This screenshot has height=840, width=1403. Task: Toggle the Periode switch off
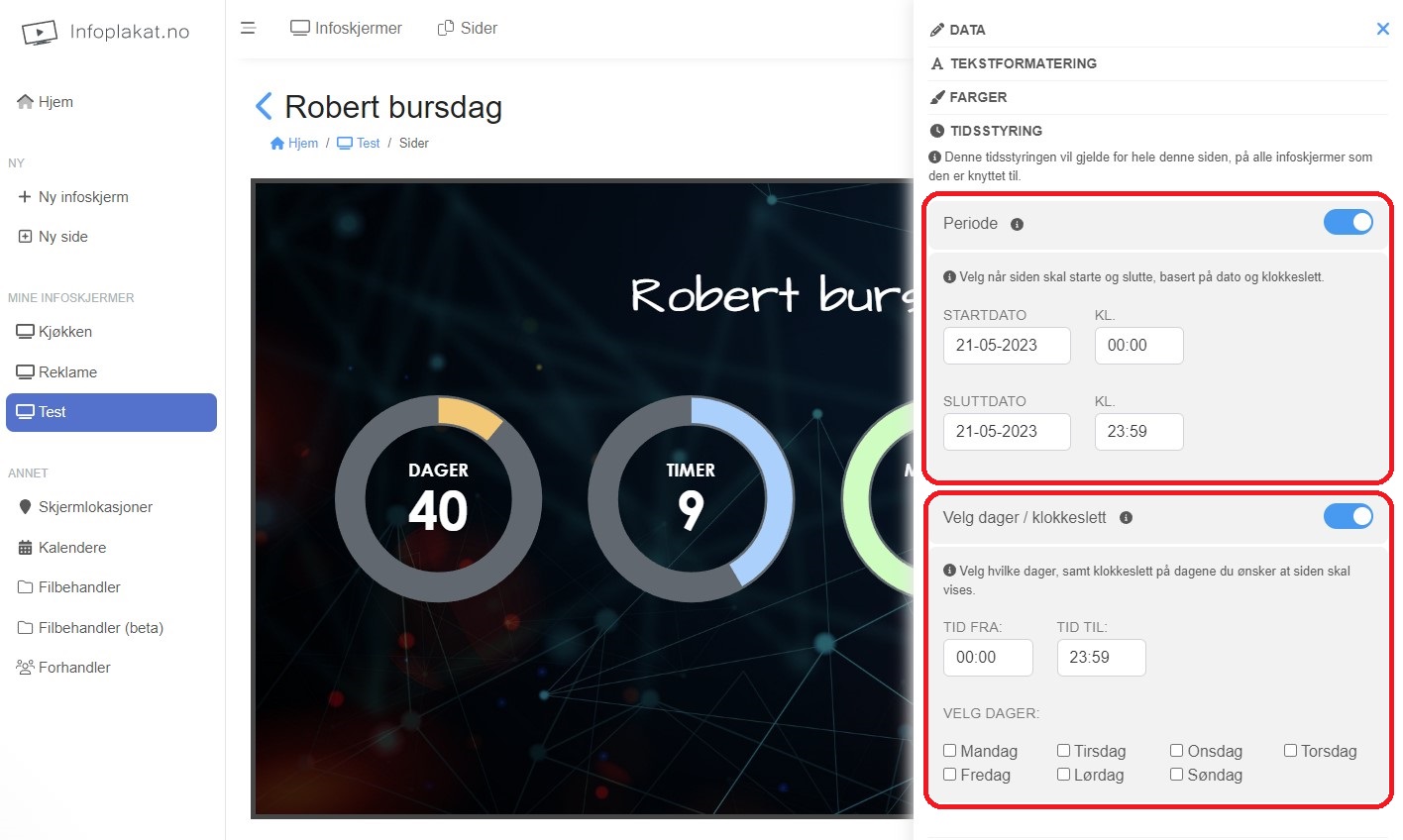(1349, 222)
